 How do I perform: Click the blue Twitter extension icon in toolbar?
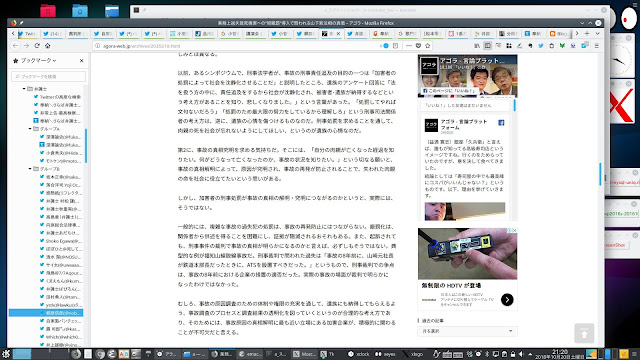[541, 46]
